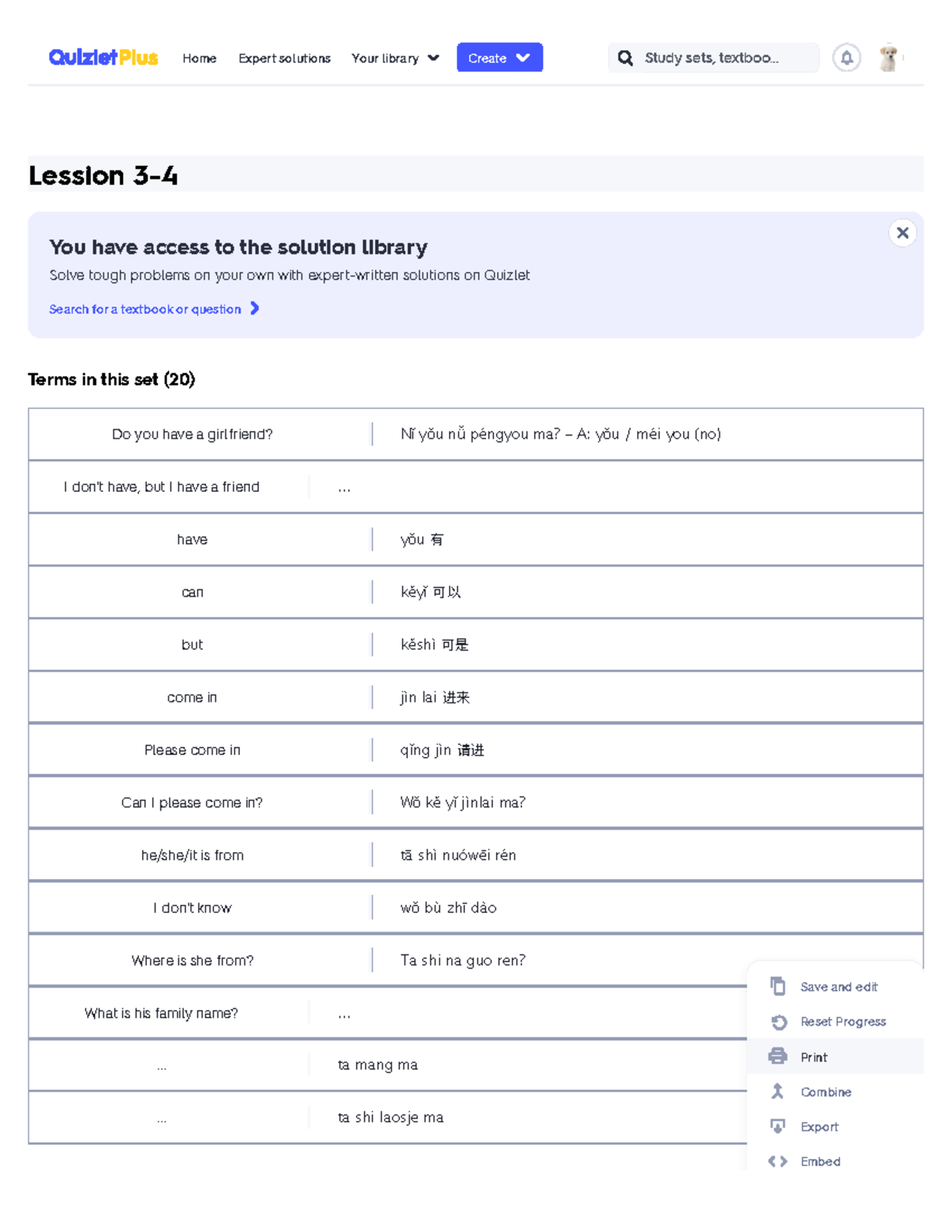The height and width of the screenshot is (1232, 952).
Task: Click the Reset Progress circular arrow icon
Action: [x=778, y=1021]
